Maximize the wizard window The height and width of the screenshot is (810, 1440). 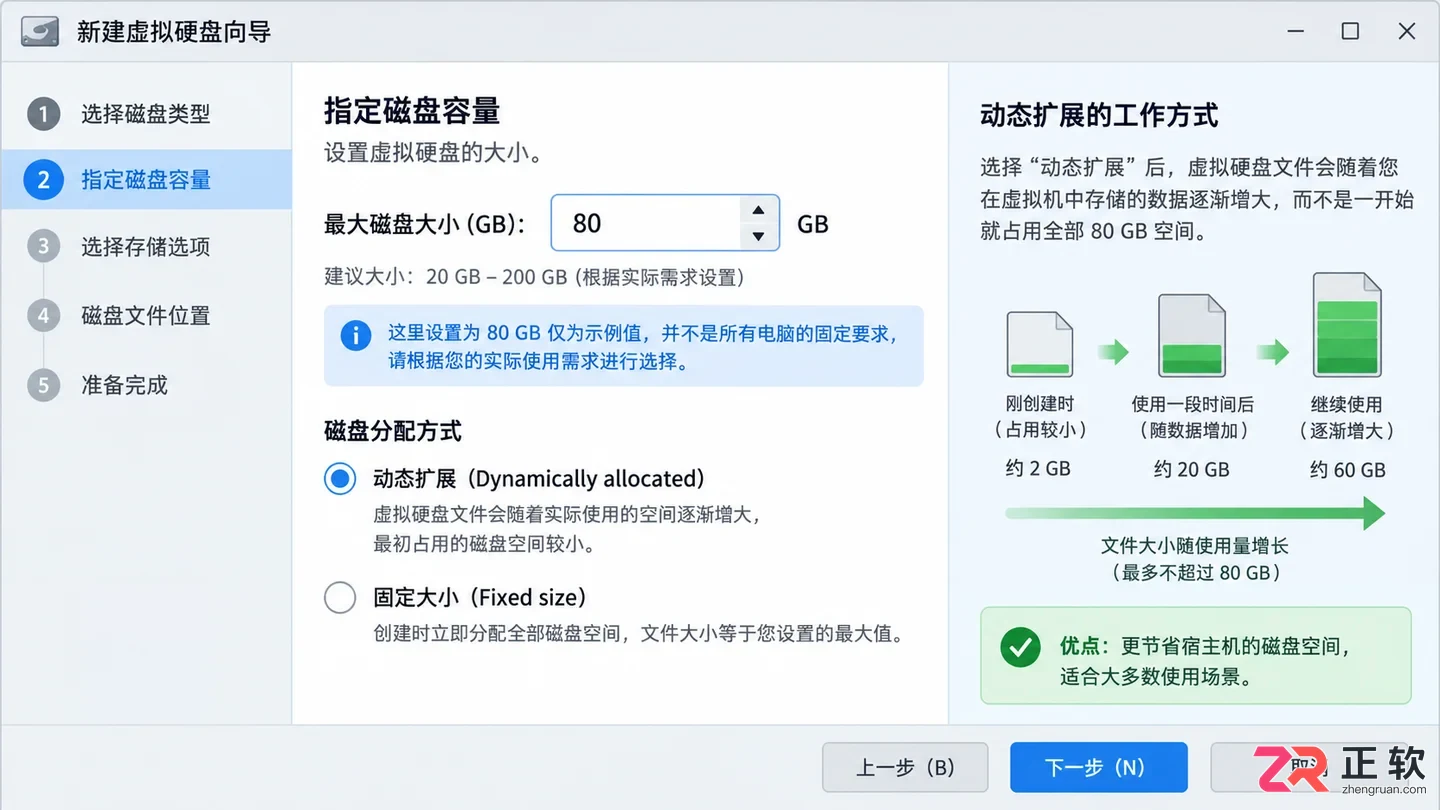(1350, 31)
